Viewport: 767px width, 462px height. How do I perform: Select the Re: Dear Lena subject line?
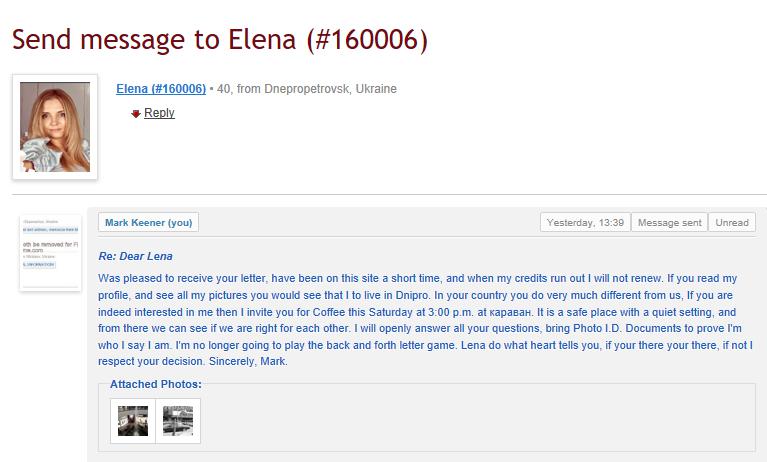pyautogui.click(x=135, y=256)
